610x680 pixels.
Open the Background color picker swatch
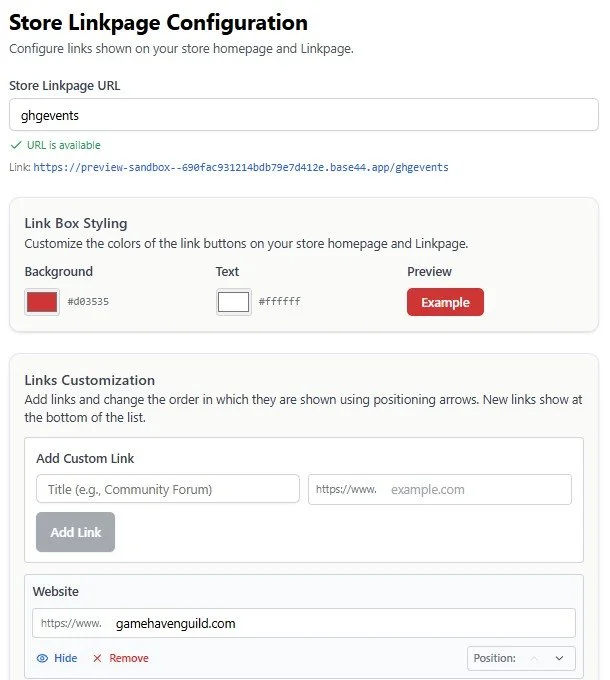pos(42,302)
